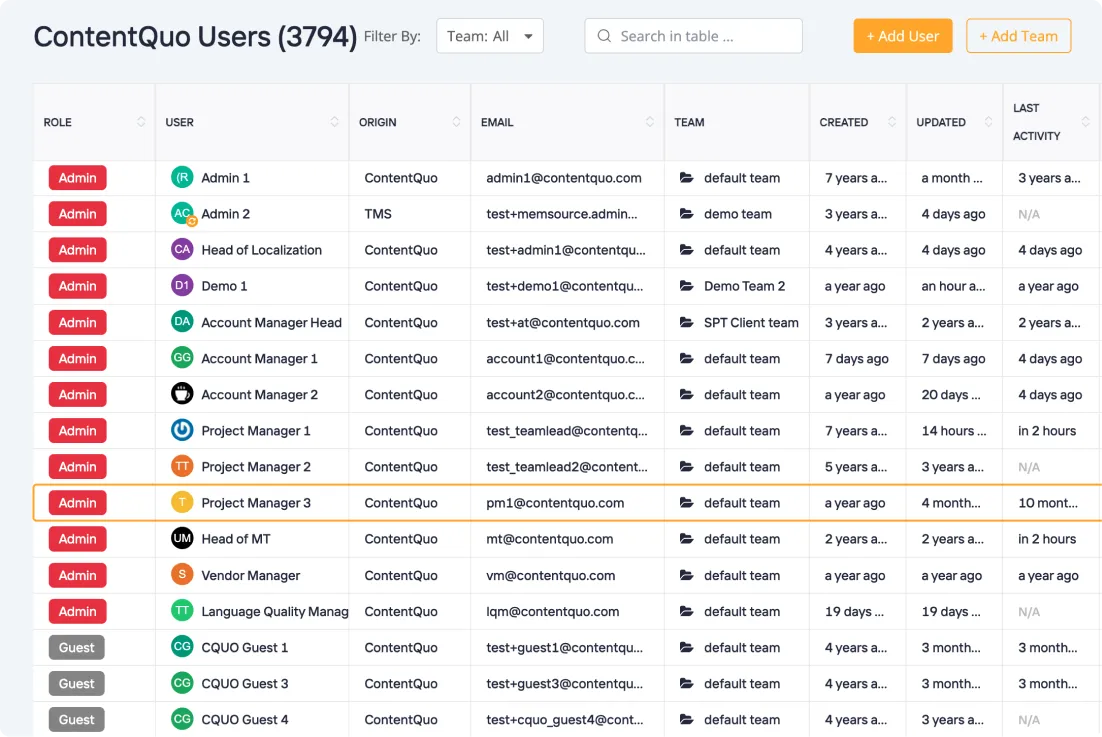
Task: Toggle sorting on the User column
Action: coord(334,122)
